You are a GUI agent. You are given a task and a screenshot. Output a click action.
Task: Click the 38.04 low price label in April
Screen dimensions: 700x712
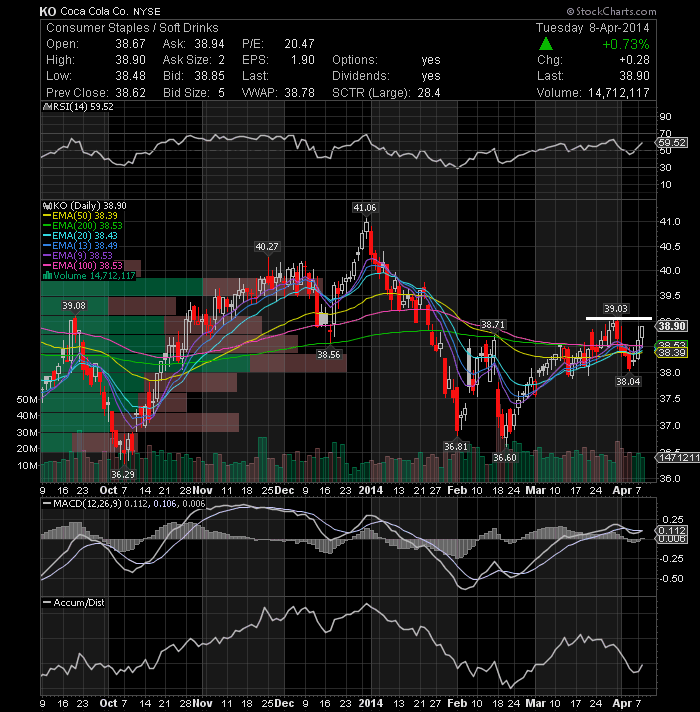[x=628, y=381]
